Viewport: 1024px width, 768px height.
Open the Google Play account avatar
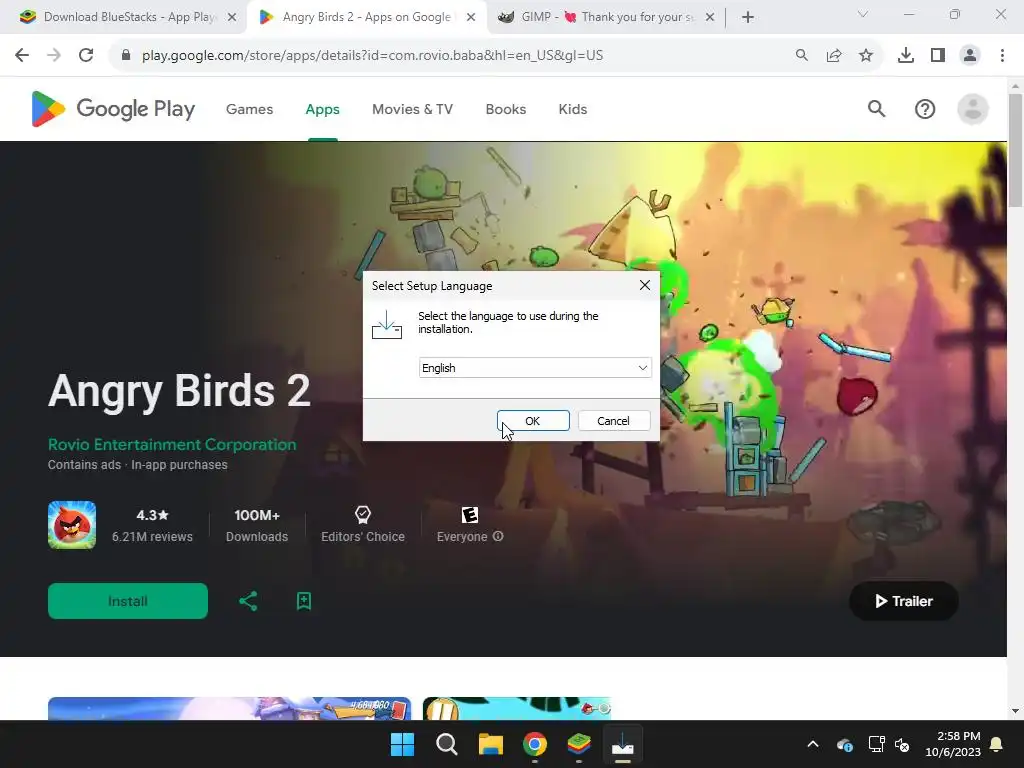click(x=973, y=108)
